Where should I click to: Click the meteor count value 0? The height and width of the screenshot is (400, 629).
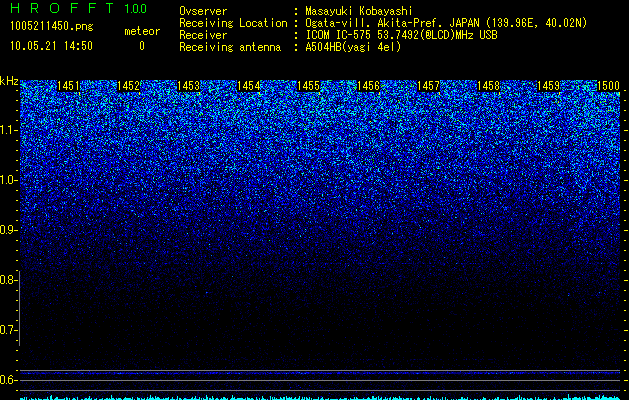[142, 46]
